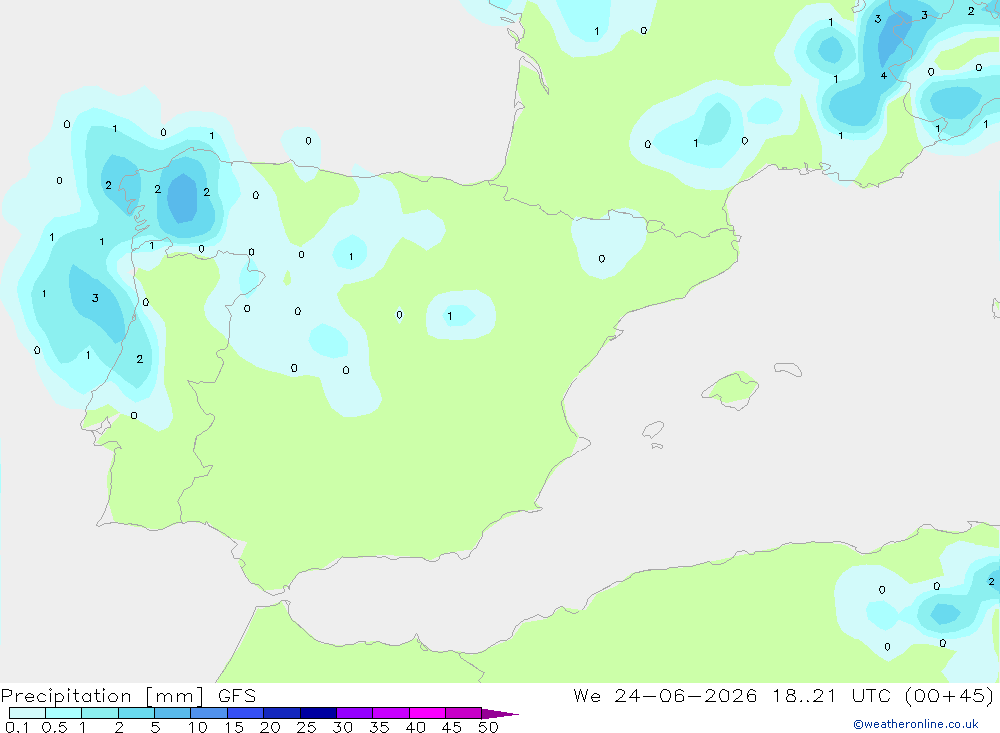Viewport: 1000px width, 733px height.
Task: Click the '50' legend scale label
Action: point(488,727)
